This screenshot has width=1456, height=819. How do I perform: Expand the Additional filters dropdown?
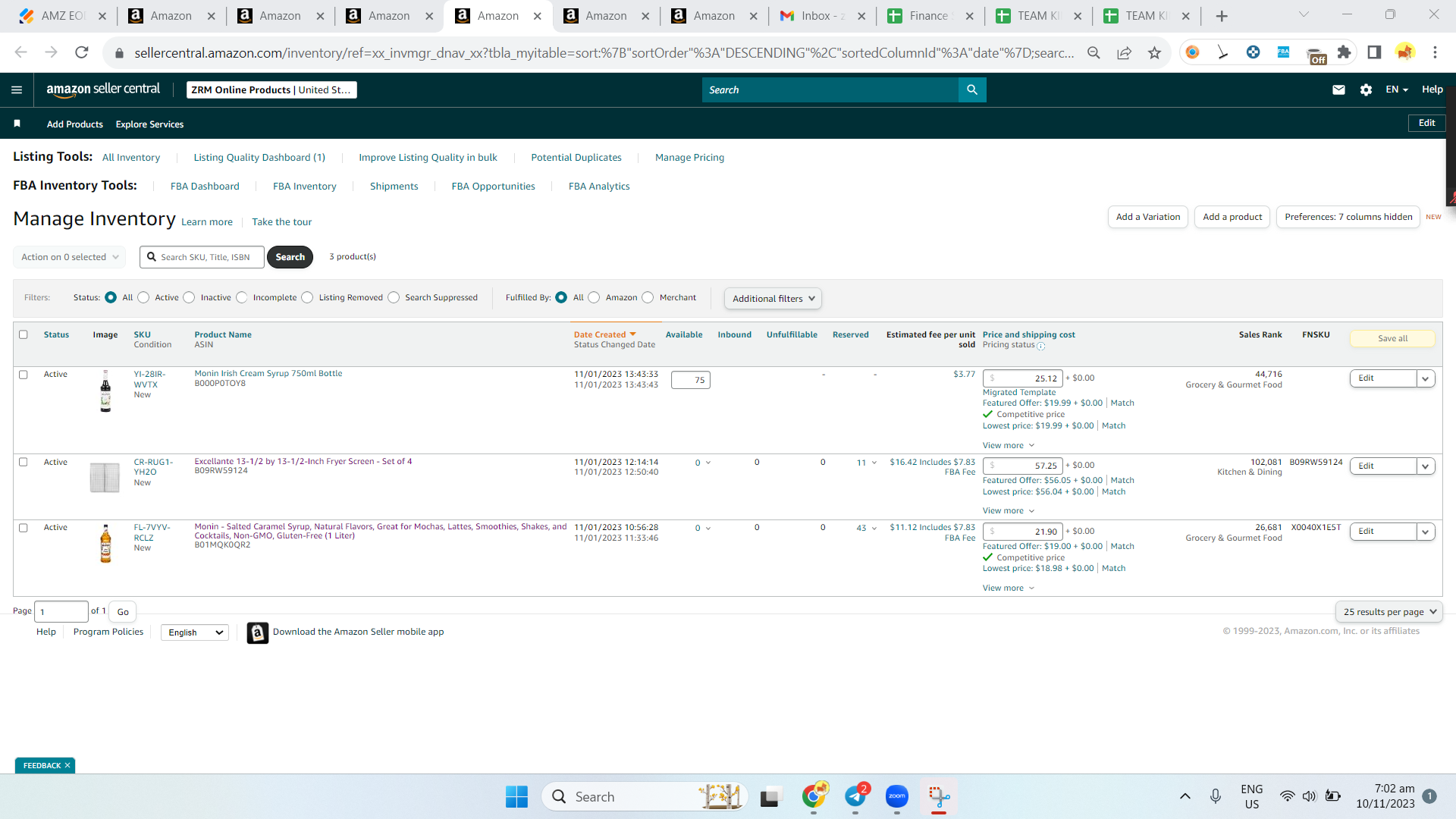tap(773, 299)
